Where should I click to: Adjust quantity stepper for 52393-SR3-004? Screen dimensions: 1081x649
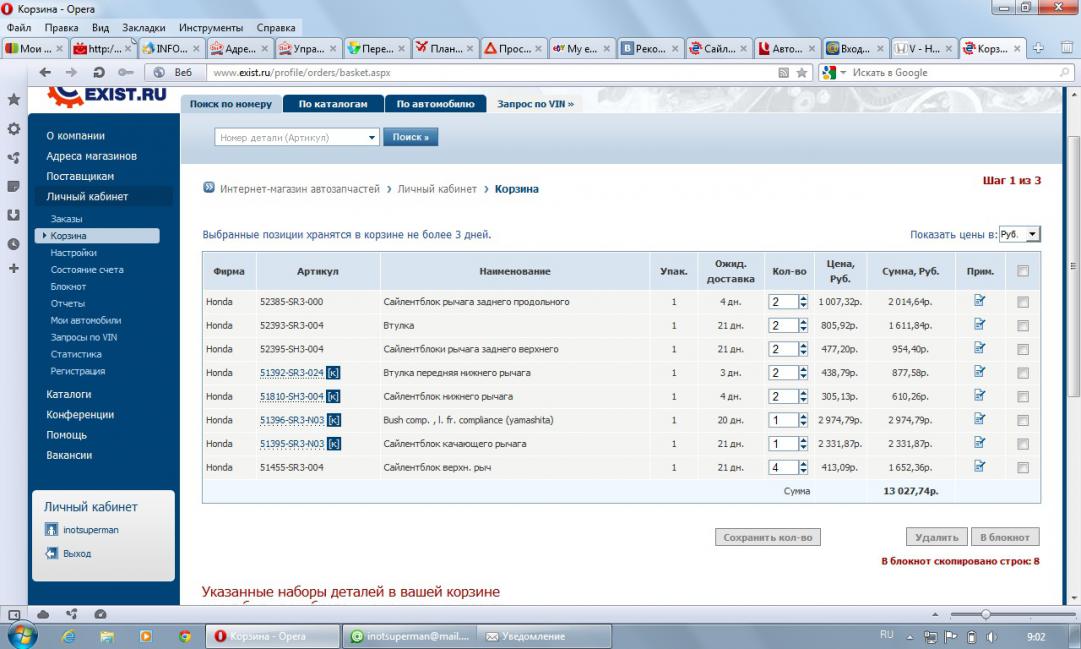click(x=802, y=325)
